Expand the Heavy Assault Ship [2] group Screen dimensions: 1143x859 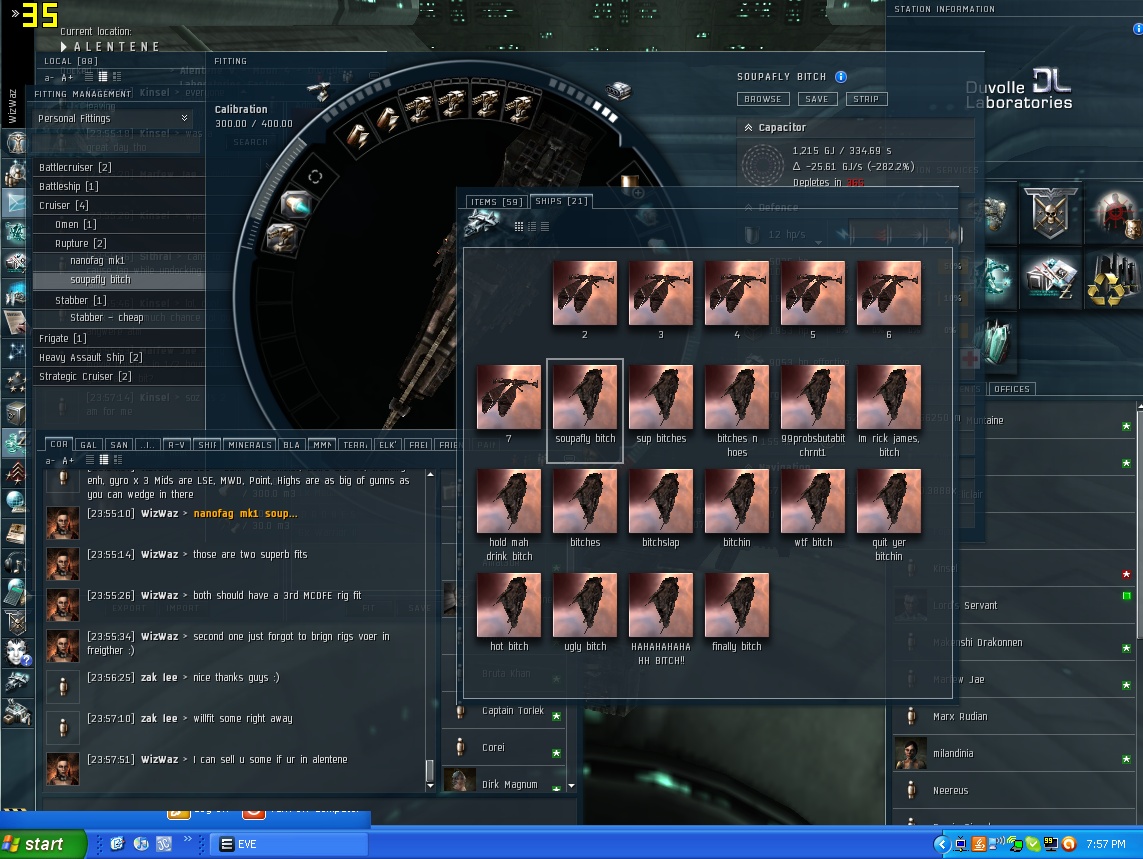[x=120, y=357]
